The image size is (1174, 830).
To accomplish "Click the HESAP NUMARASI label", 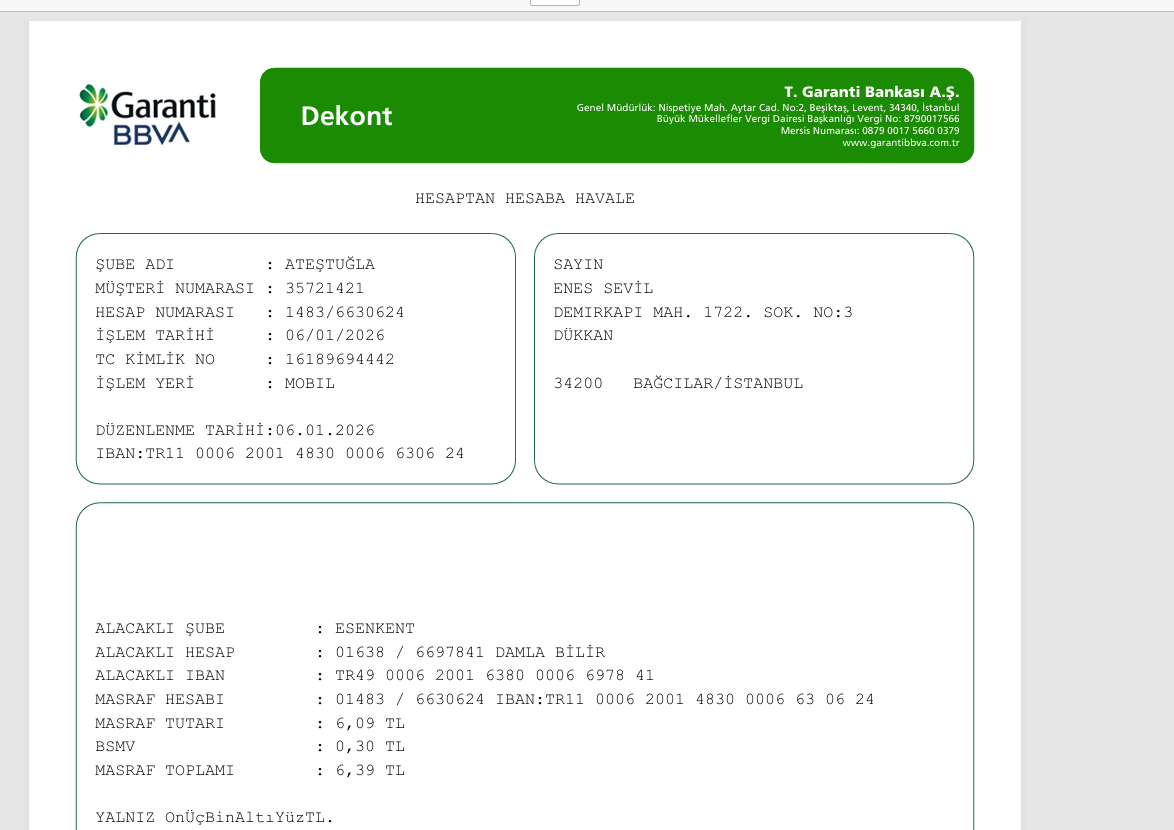I will click(x=165, y=312).
